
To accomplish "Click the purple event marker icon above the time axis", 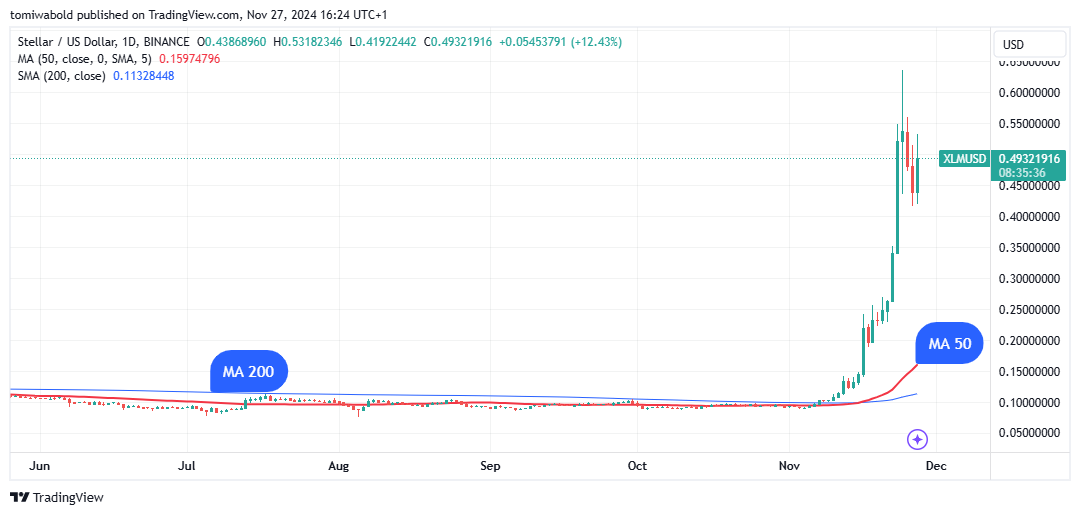I will coord(918,438).
